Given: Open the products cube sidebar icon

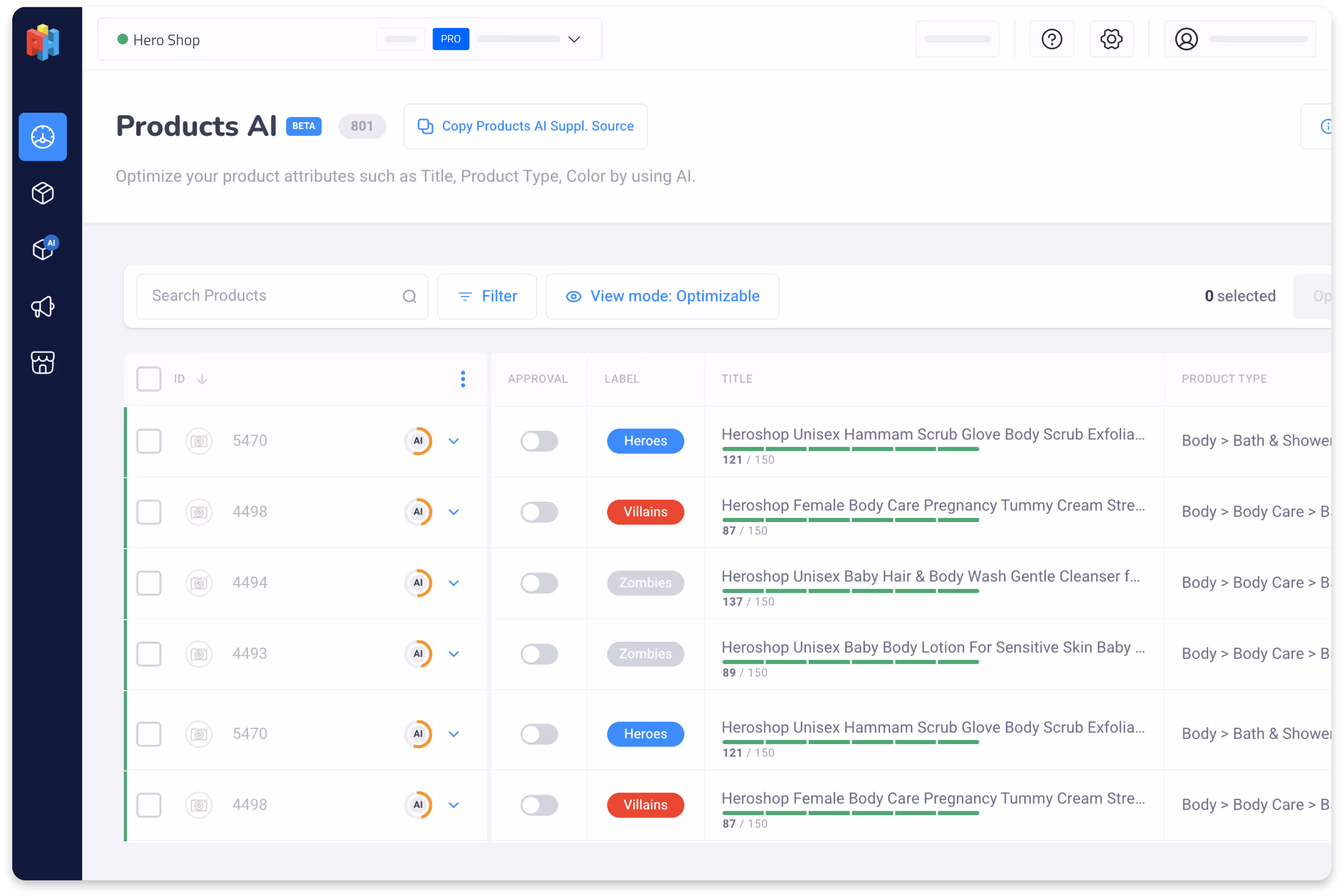Looking at the screenshot, I should coord(42,193).
